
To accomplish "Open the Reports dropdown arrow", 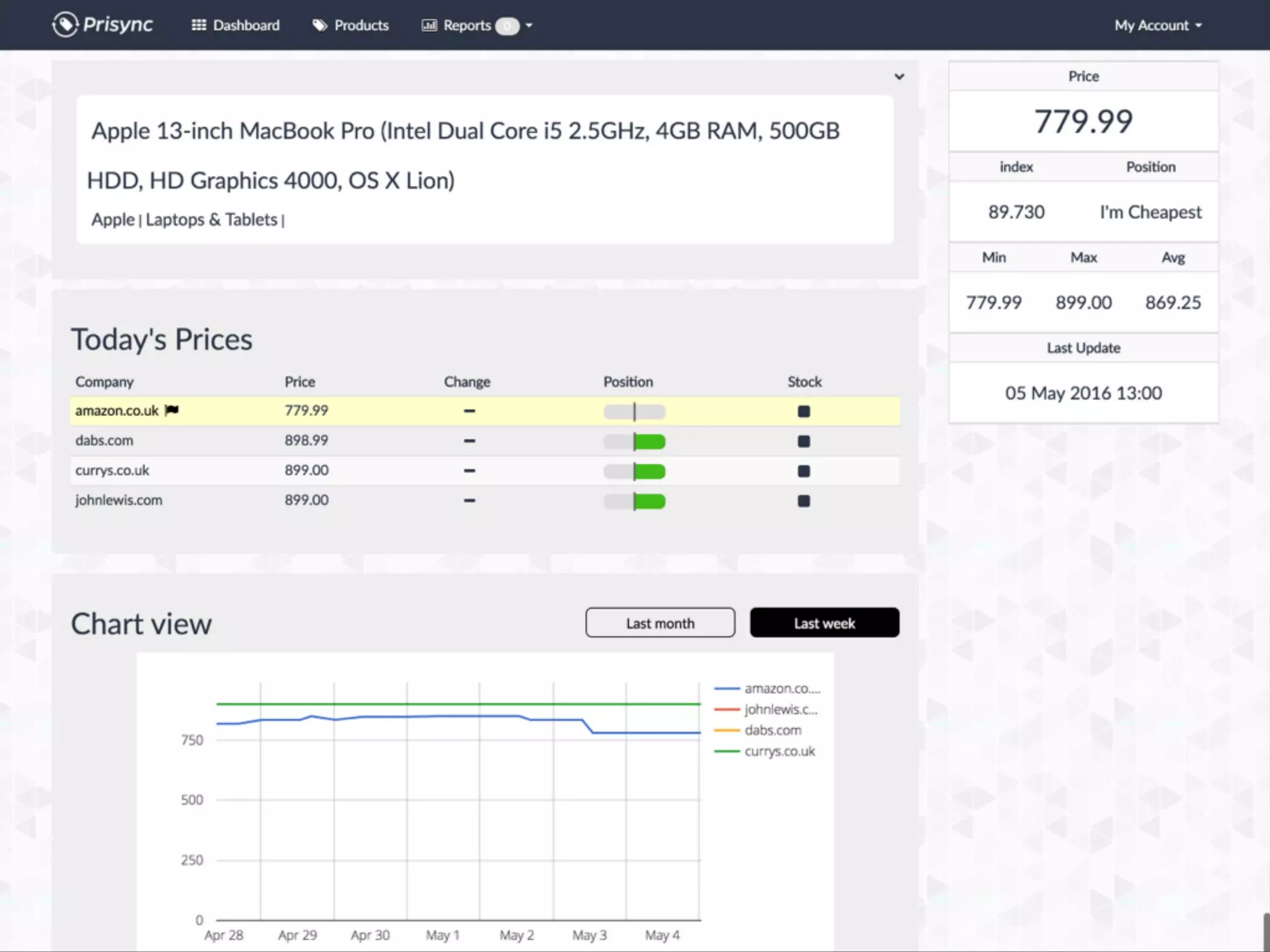I will point(529,26).
